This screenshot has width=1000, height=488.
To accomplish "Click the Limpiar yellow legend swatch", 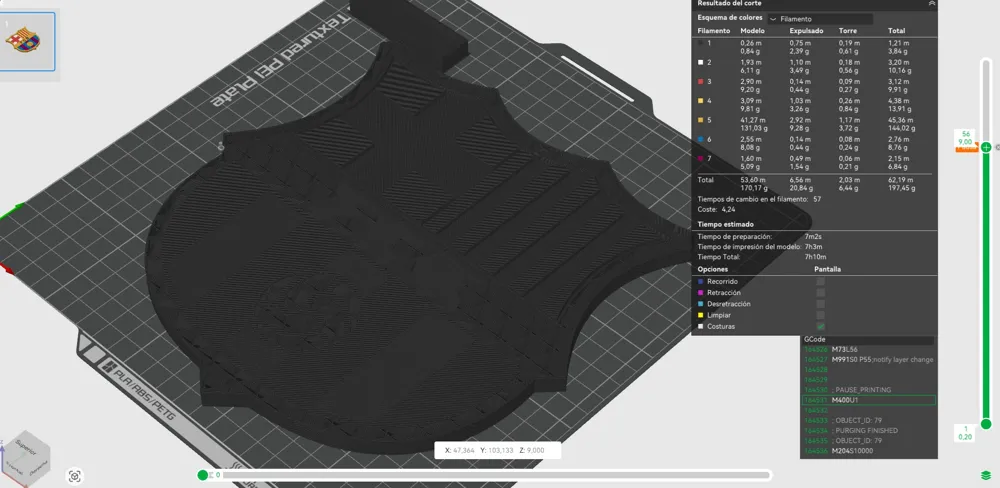I will point(701,315).
